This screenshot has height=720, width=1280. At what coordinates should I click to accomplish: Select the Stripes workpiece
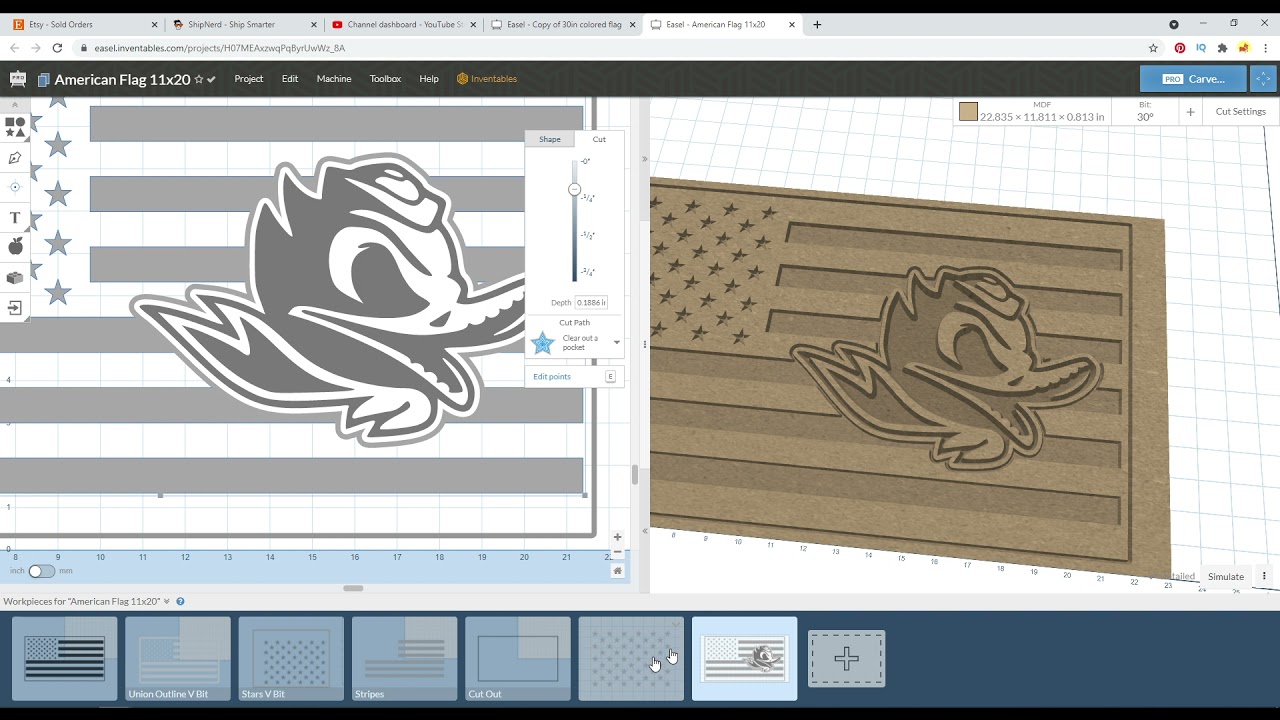pyautogui.click(x=405, y=658)
